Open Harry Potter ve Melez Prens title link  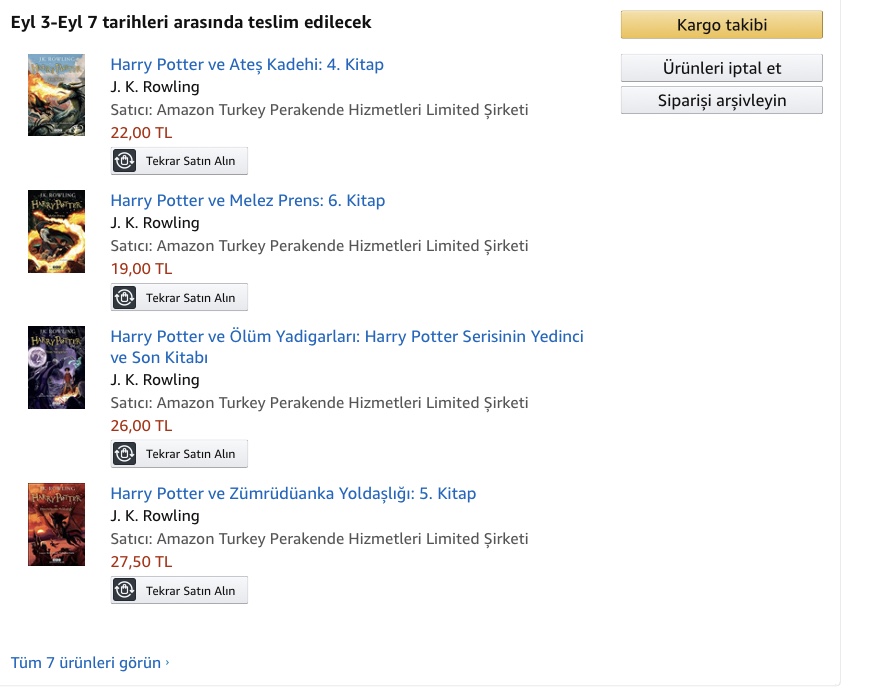pyautogui.click(x=247, y=201)
